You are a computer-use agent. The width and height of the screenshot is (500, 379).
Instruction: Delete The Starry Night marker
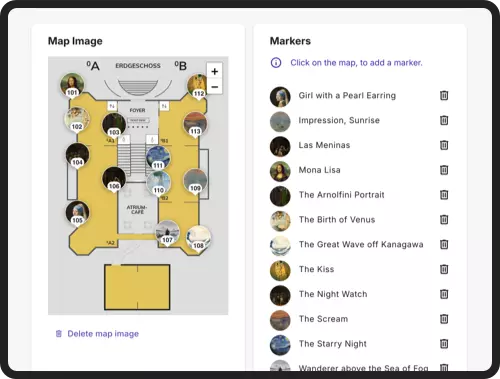coord(444,344)
